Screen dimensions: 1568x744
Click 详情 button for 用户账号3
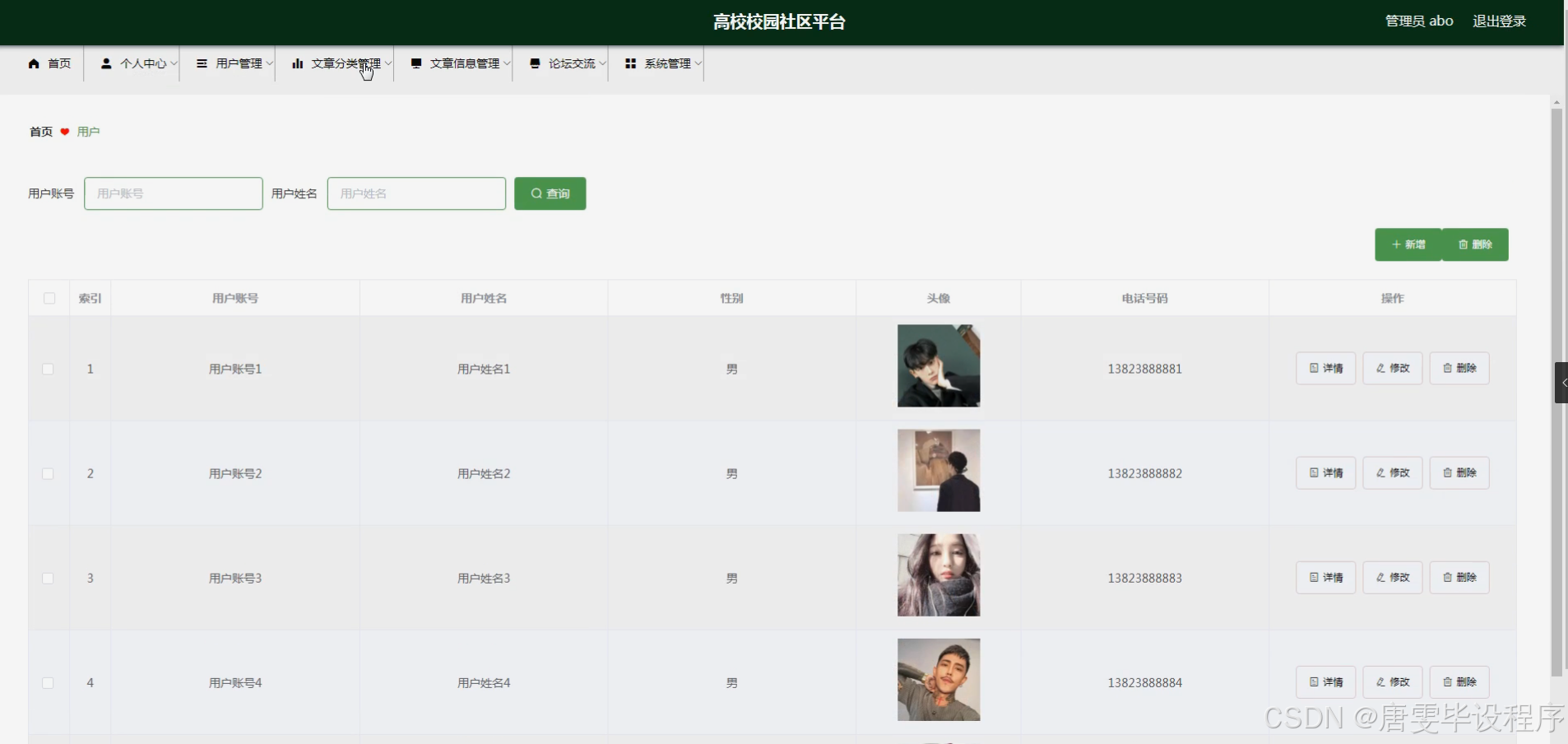(1326, 577)
